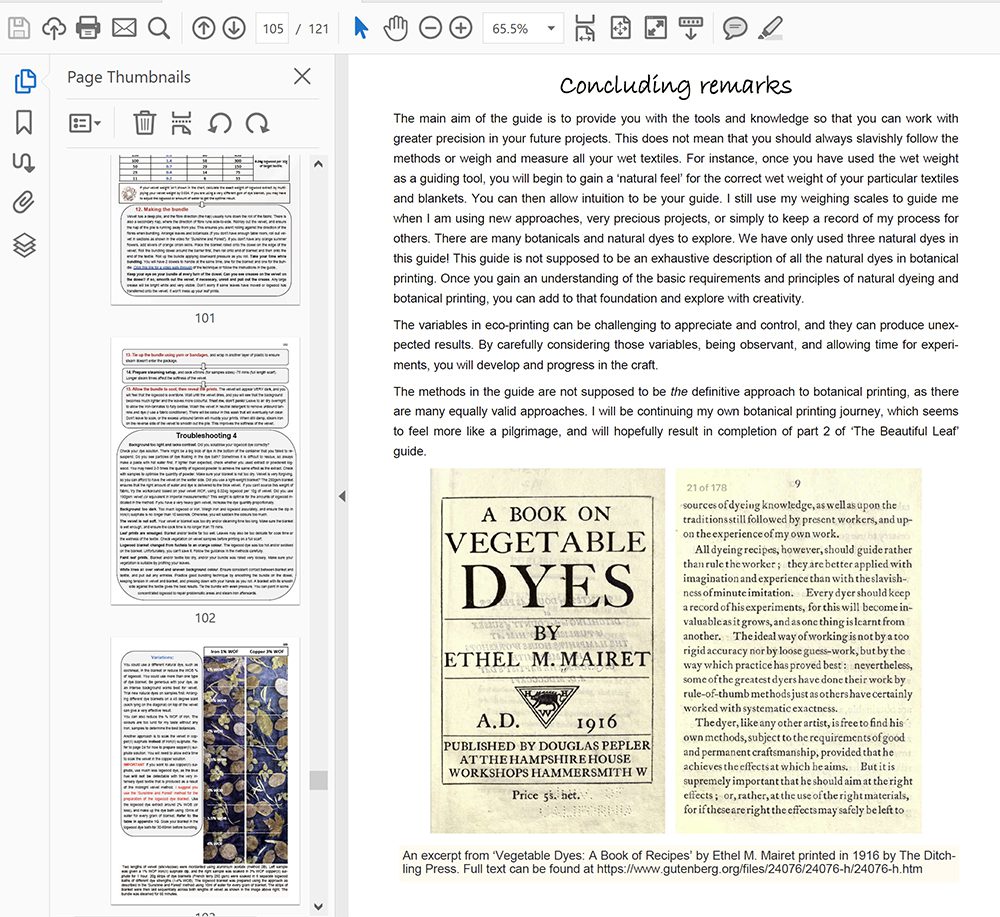Delete selected pages trash icon
This screenshot has width=1000, height=917.
tap(144, 123)
